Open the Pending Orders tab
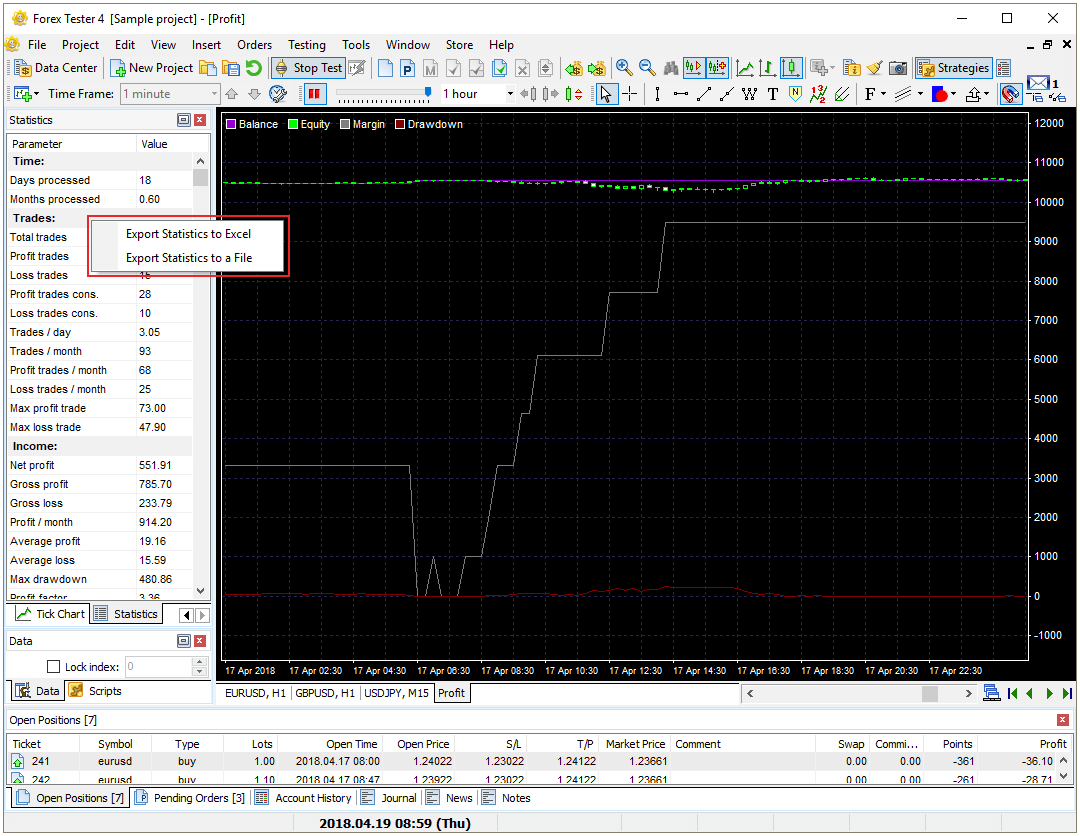Viewport: 1080px width, 836px height. pyautogui.click(x=189, y=798)
